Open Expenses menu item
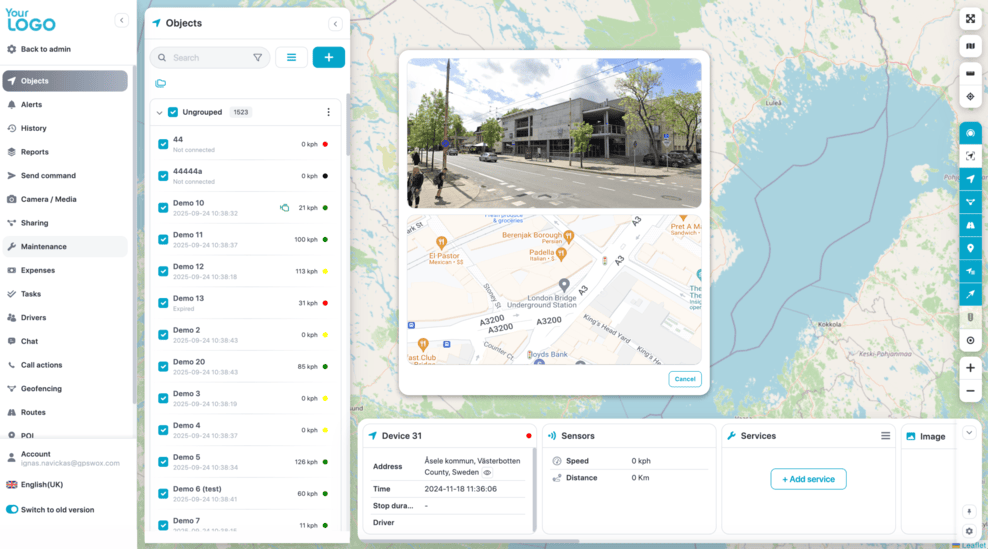988x549 pixels. click(x=65, y=270)
